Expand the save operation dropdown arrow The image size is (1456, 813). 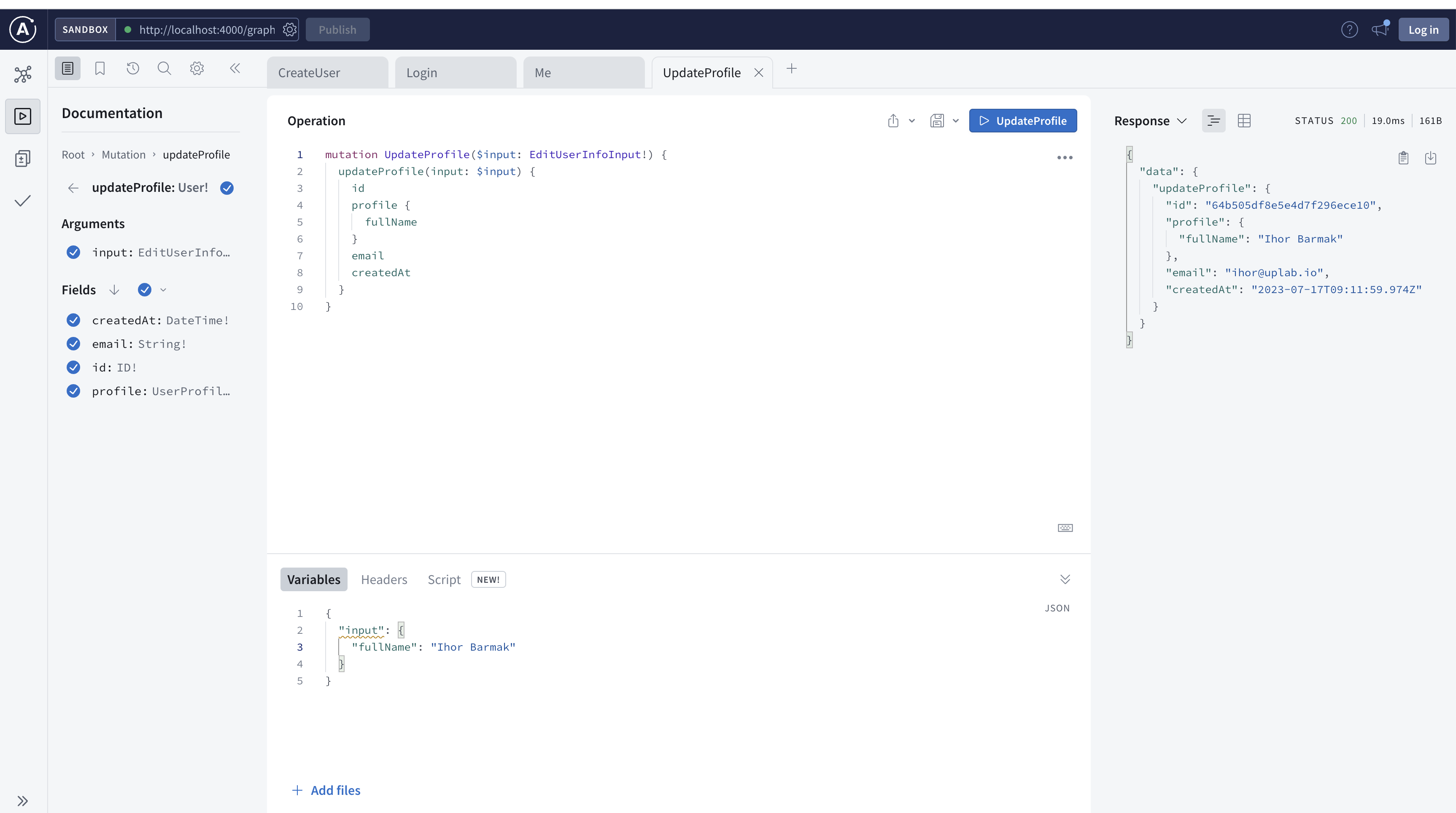[x=956, y=120]
